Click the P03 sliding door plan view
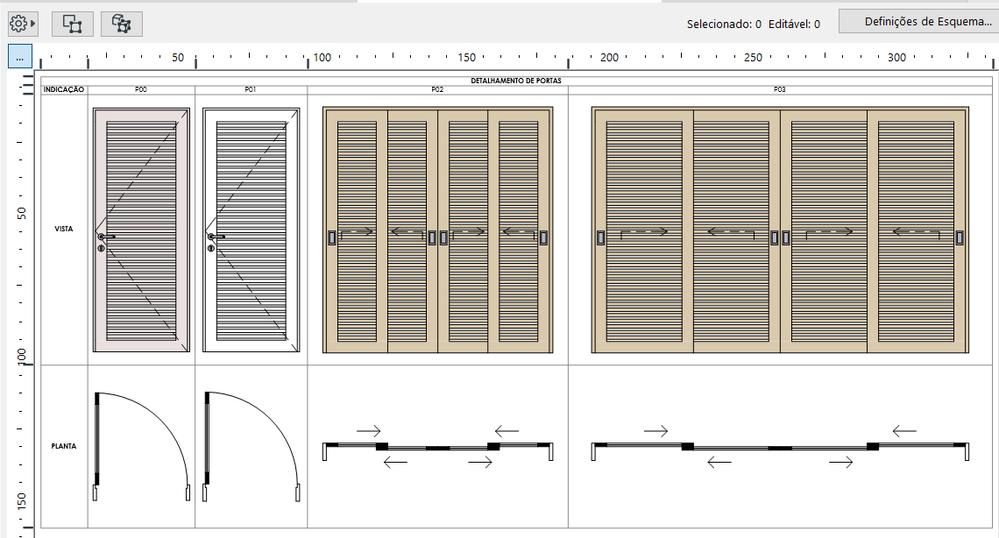 780,446
